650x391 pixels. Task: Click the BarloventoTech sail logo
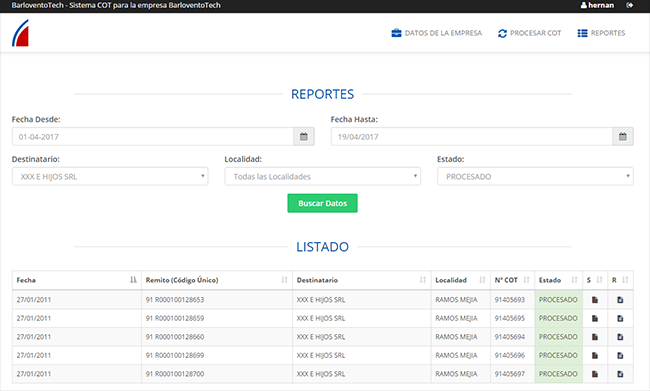[20, 33]
